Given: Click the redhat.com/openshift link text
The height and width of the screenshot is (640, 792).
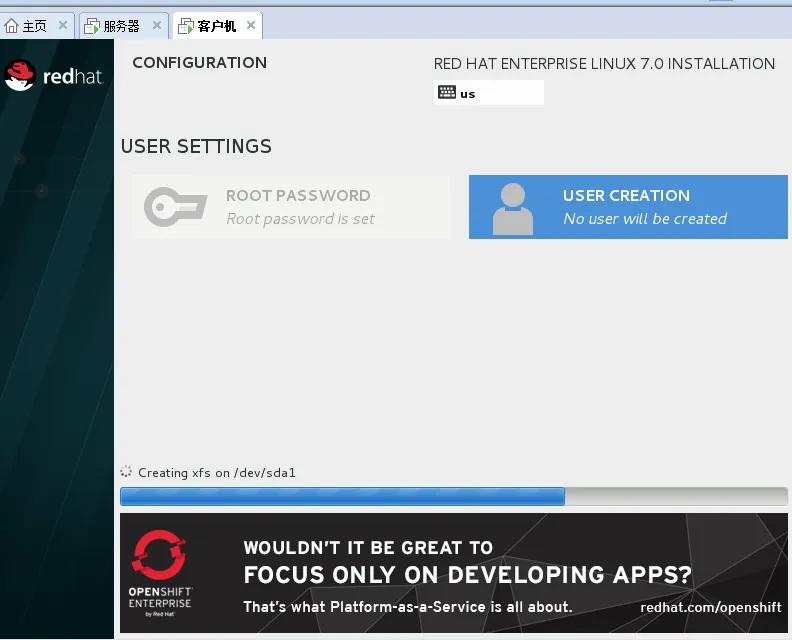Looking at the screenshot, I should [711, 607].
